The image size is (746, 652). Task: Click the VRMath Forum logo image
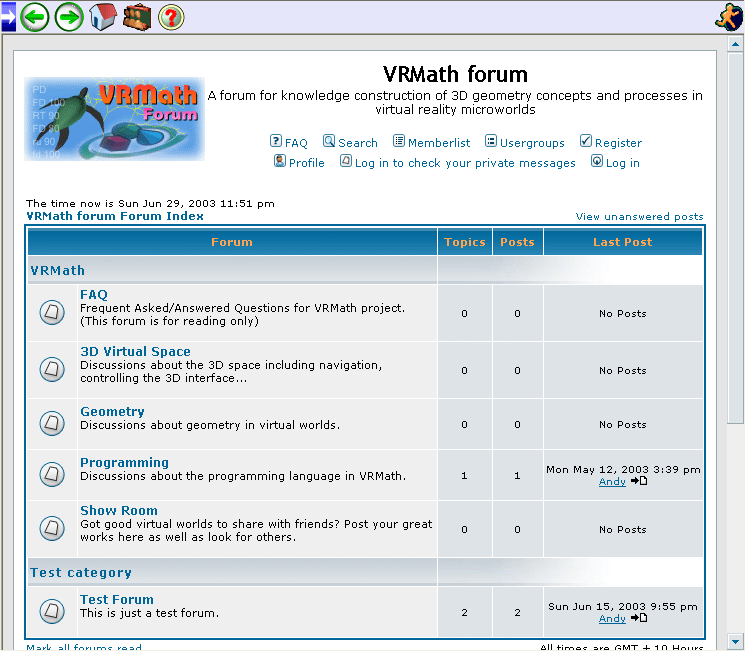point(114,119)
